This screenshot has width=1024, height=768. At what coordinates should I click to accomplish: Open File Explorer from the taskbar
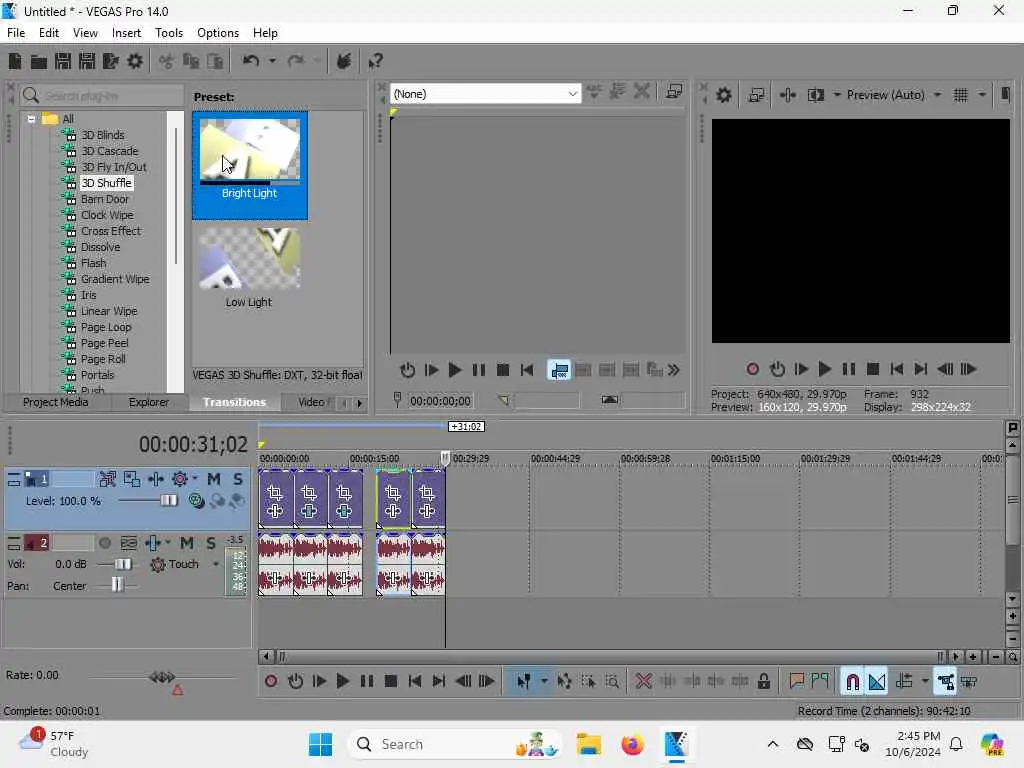[588, 744]
